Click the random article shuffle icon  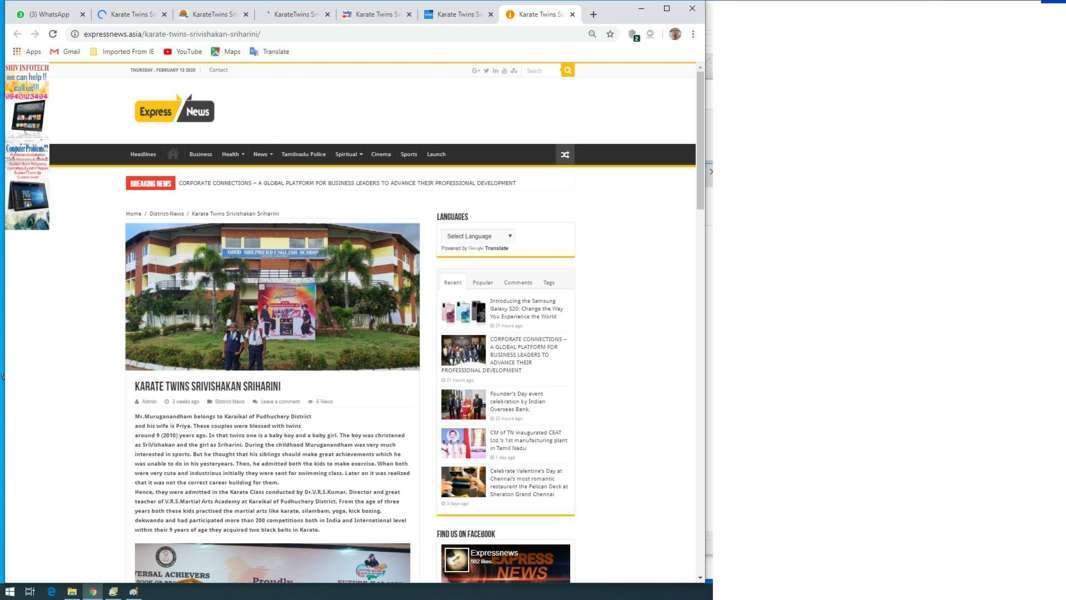[x=565, y=154]
